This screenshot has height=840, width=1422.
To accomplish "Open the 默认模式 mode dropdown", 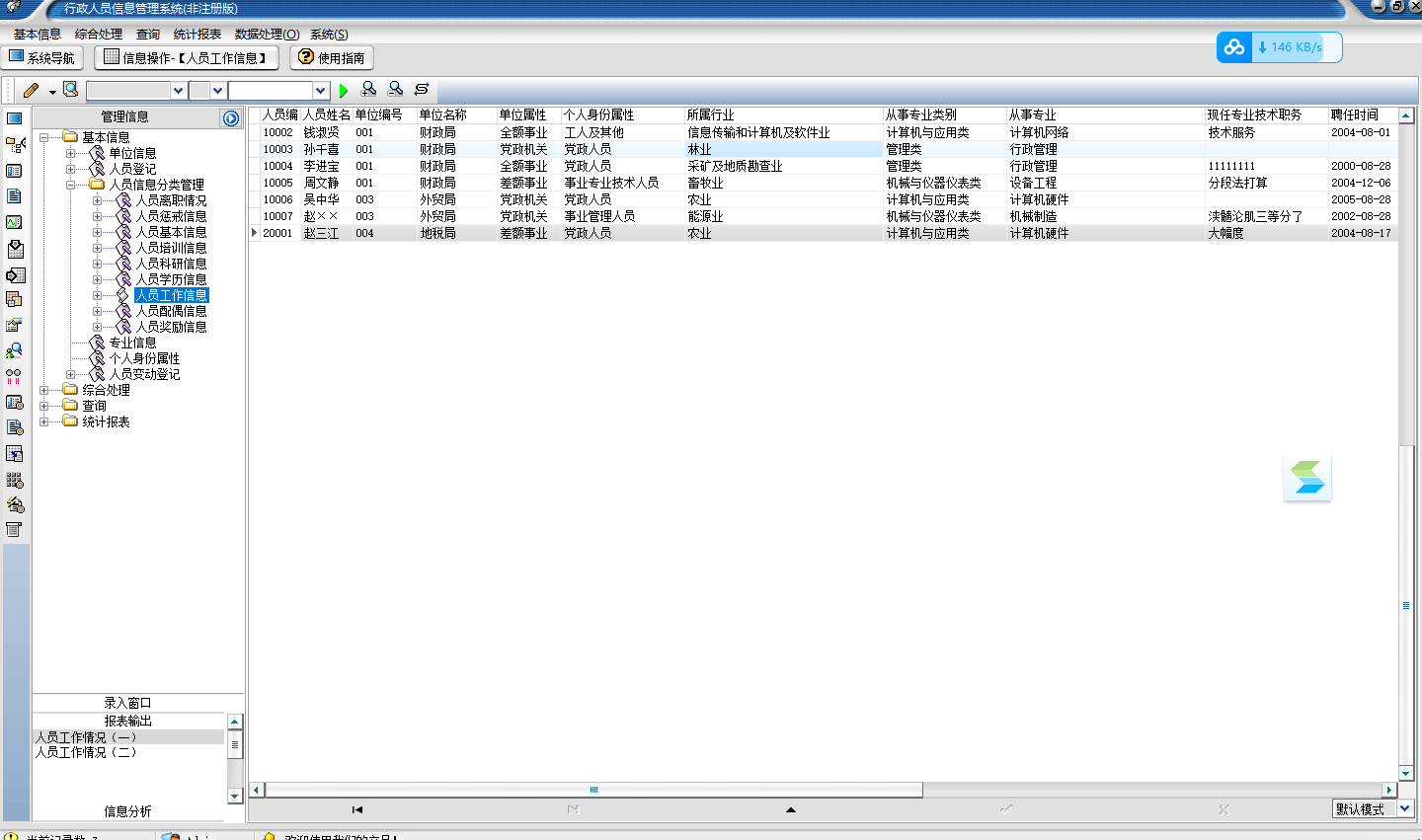I will pyautogui.click(x=1405, y=809).
